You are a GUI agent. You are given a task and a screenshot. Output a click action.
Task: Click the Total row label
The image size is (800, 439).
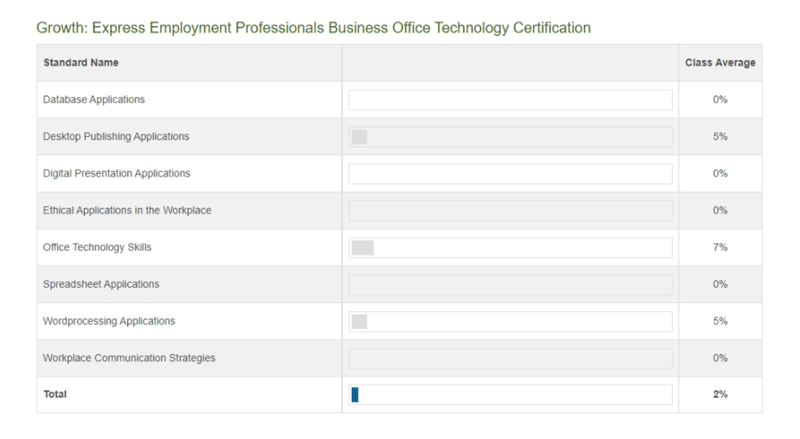(x=55, y=394)
